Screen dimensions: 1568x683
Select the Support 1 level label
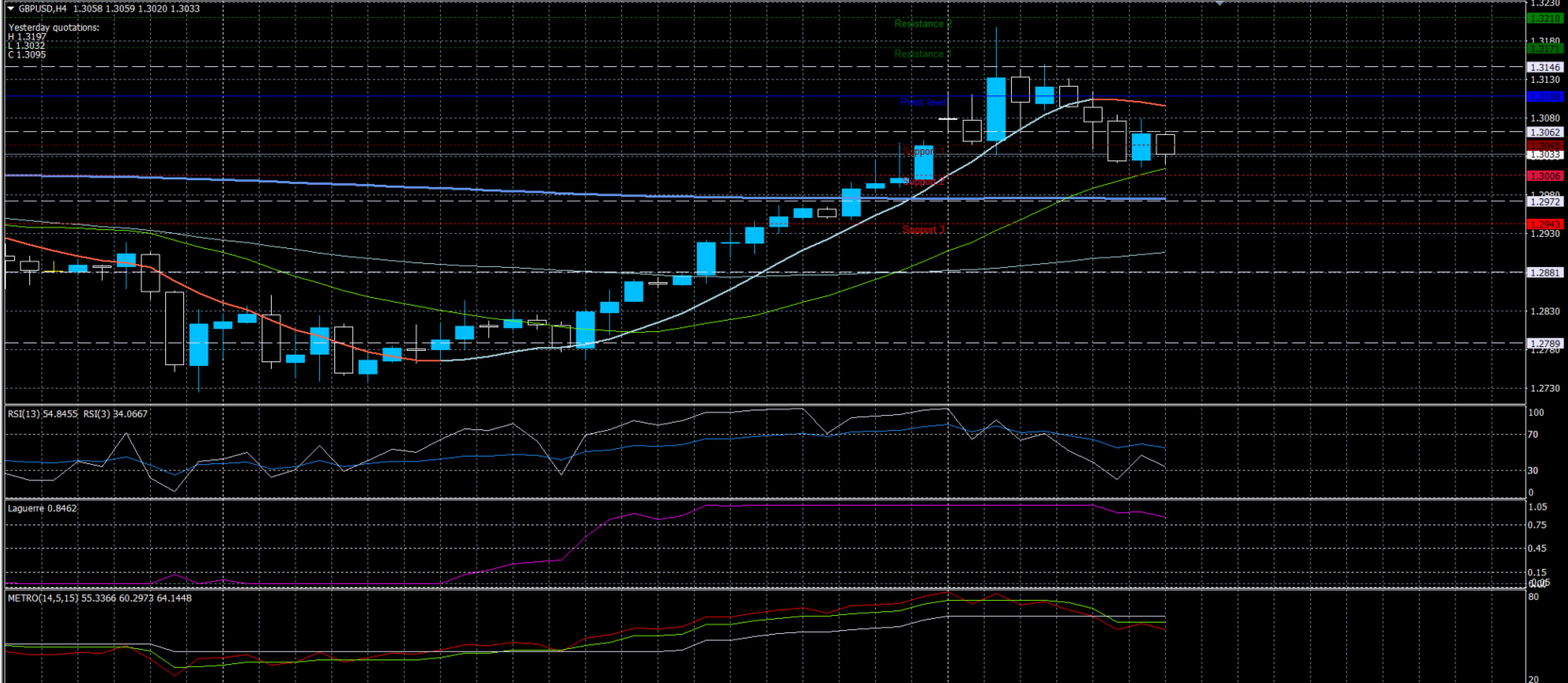pyautogui.click(x=923, y=151)
